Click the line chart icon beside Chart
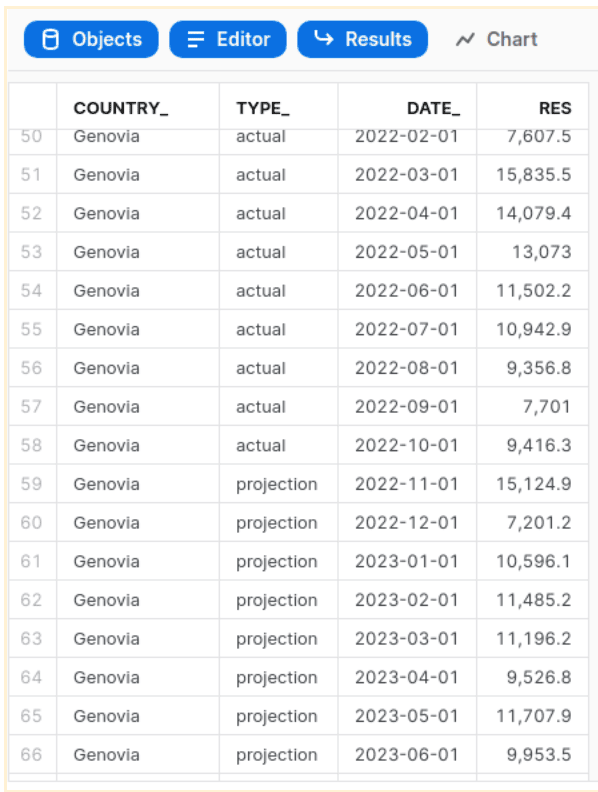 [465, 39]
